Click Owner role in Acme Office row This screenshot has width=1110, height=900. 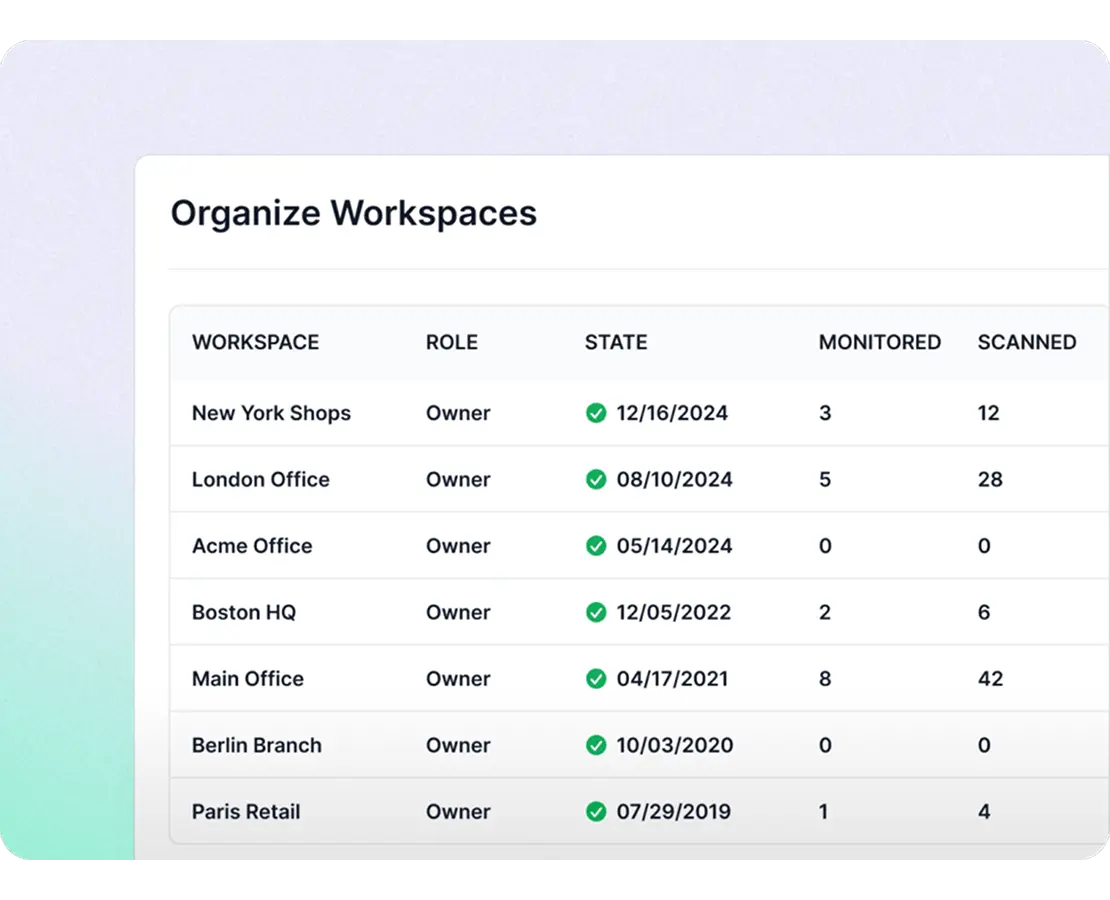point(458,546)
